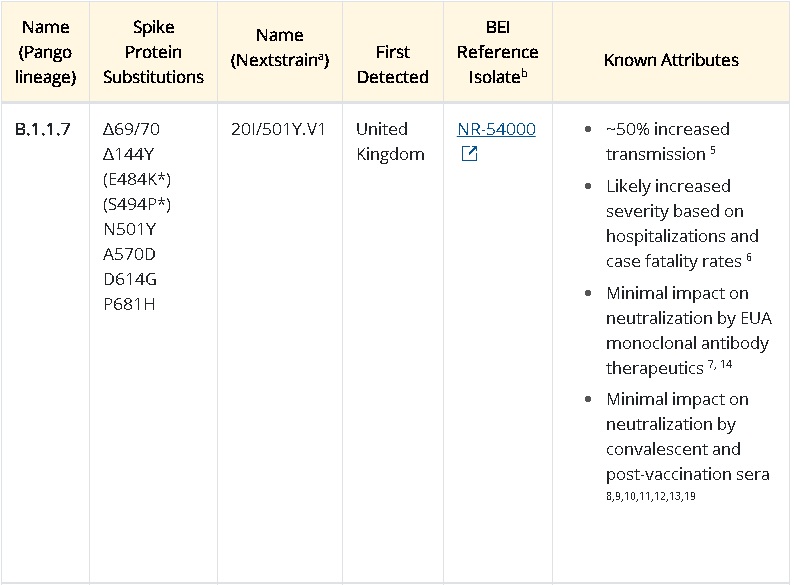Click the D614G substitution entry
The height and width of the screenshot is (585, 794).
coord(130,279)
